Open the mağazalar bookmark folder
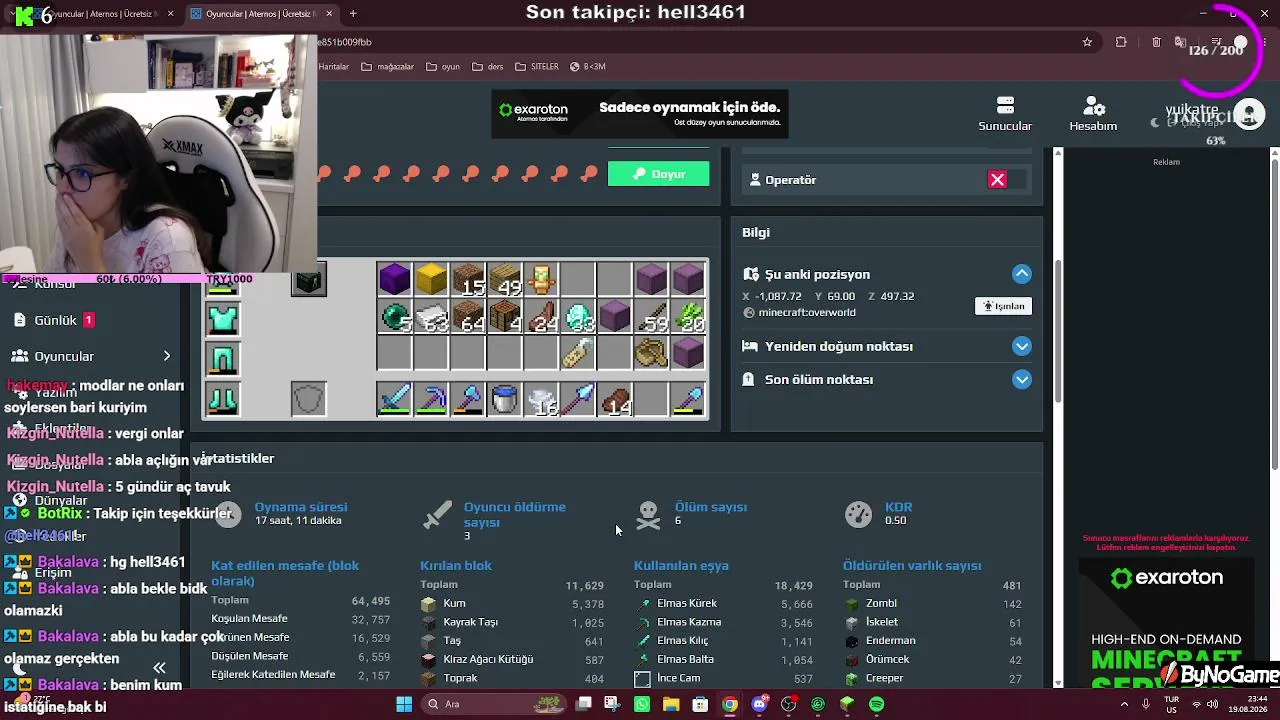Screen dimensions: 1280x720 (386, 67)
